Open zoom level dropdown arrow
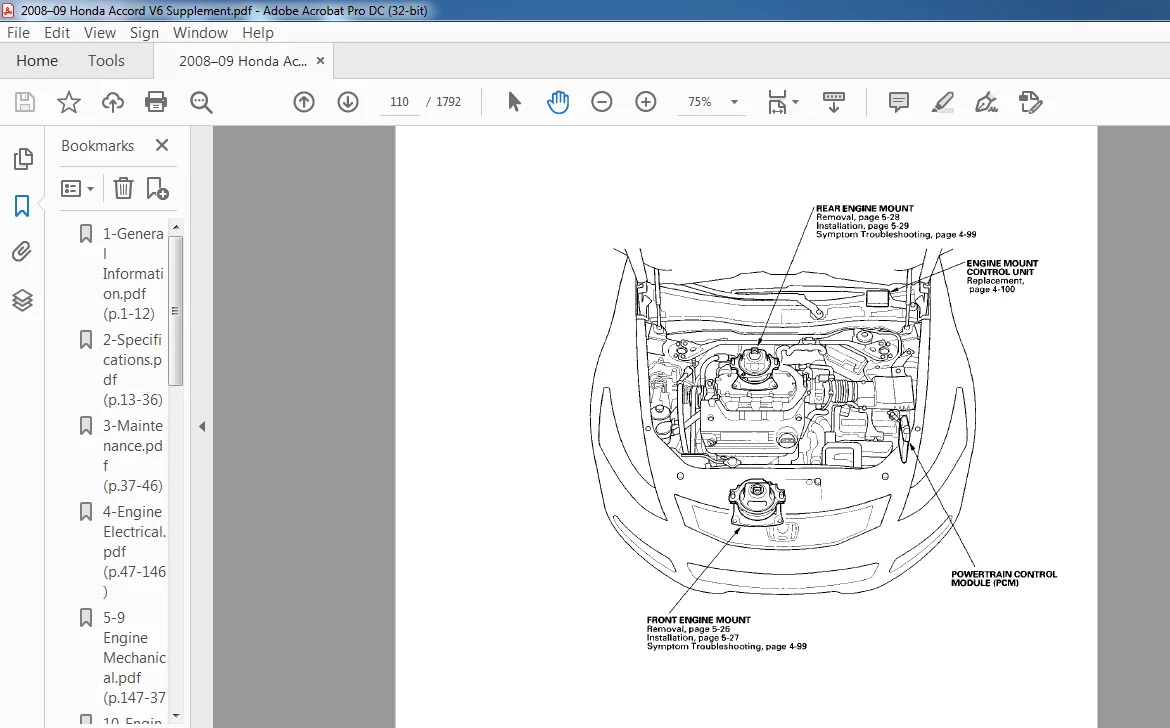The height and width of the screenshot is (728, 1170). [x=734, y=102]
